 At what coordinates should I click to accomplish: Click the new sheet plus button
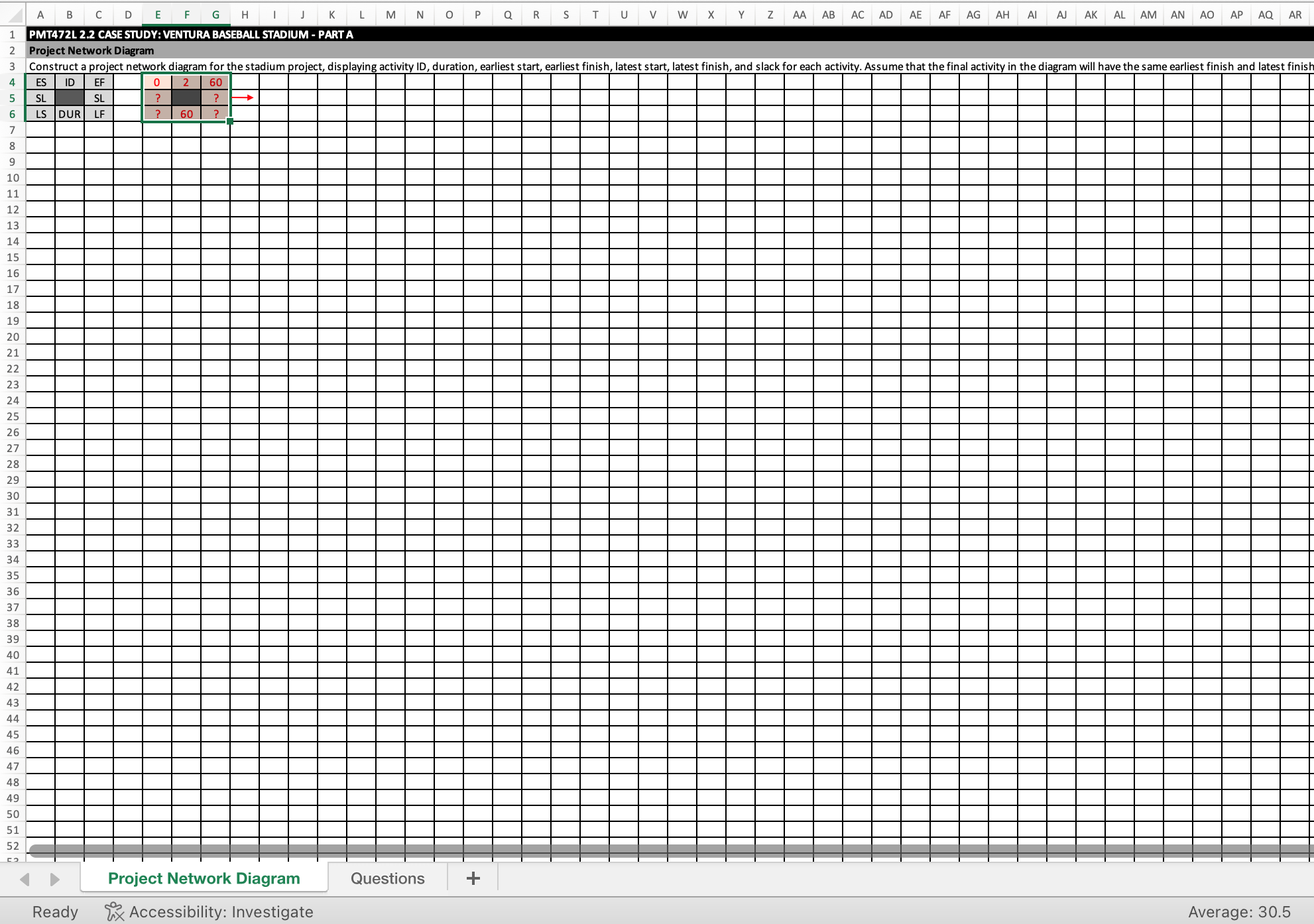point(472,878)
